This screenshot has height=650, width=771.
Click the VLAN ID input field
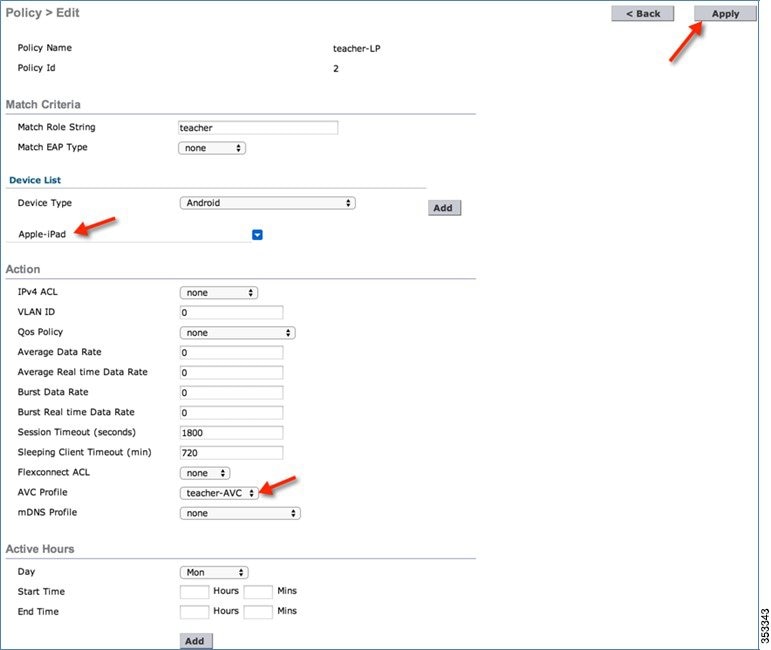tap(232, 312)
